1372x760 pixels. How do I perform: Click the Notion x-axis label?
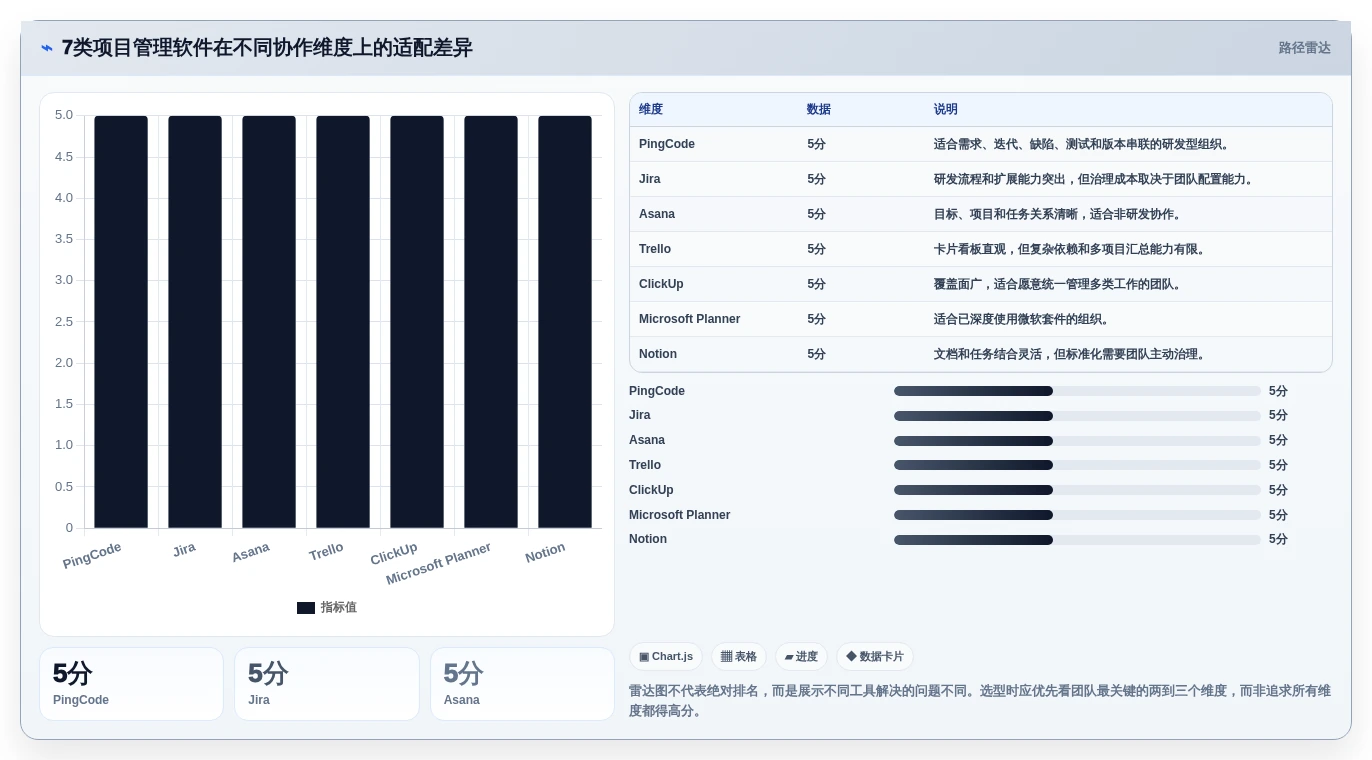point(545,553)
